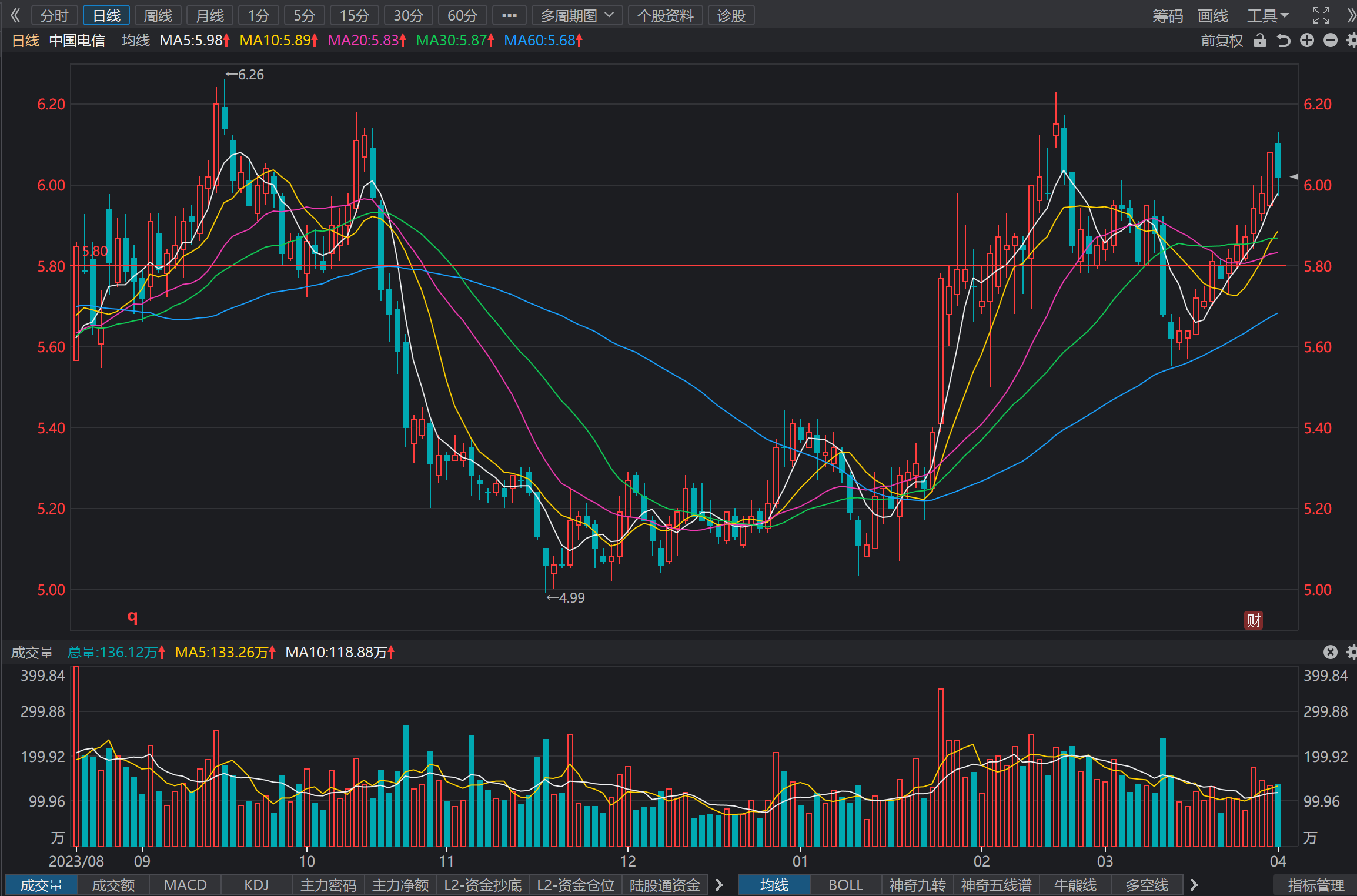
Task: Switch main overlay to BOLL
Action: pyautogui.click(x=845, y=885)
